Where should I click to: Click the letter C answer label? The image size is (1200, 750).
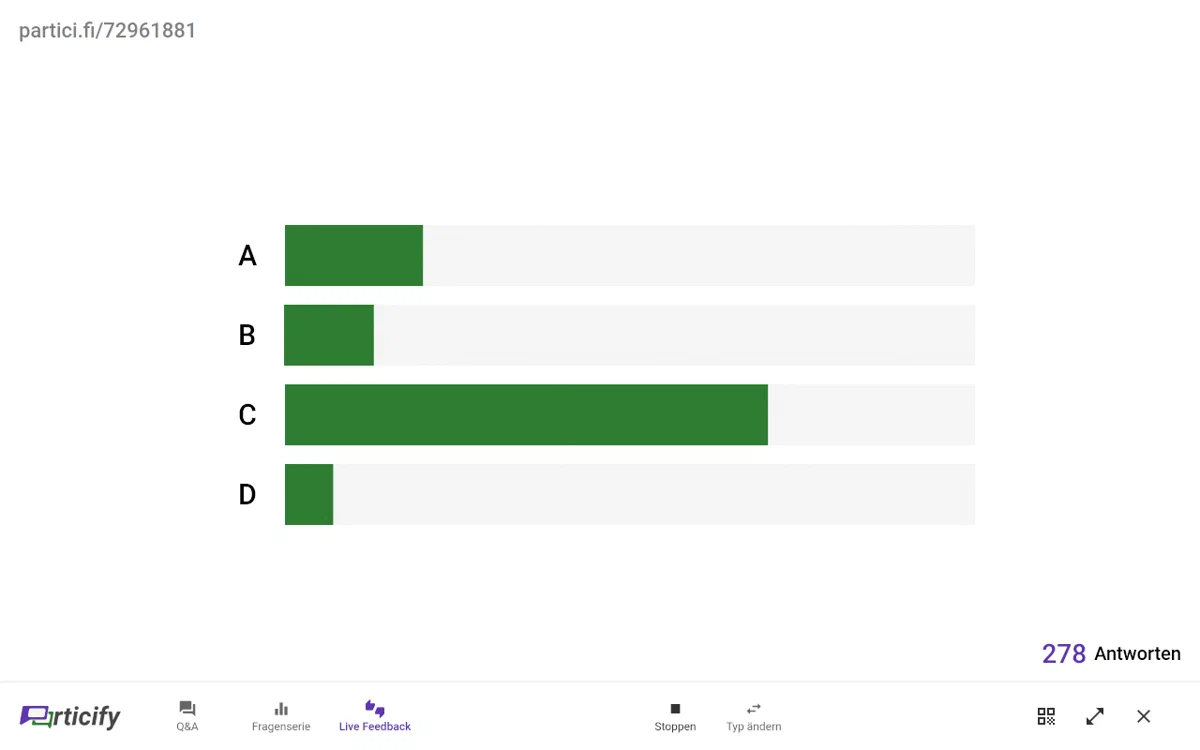click(x=247, y=415)
